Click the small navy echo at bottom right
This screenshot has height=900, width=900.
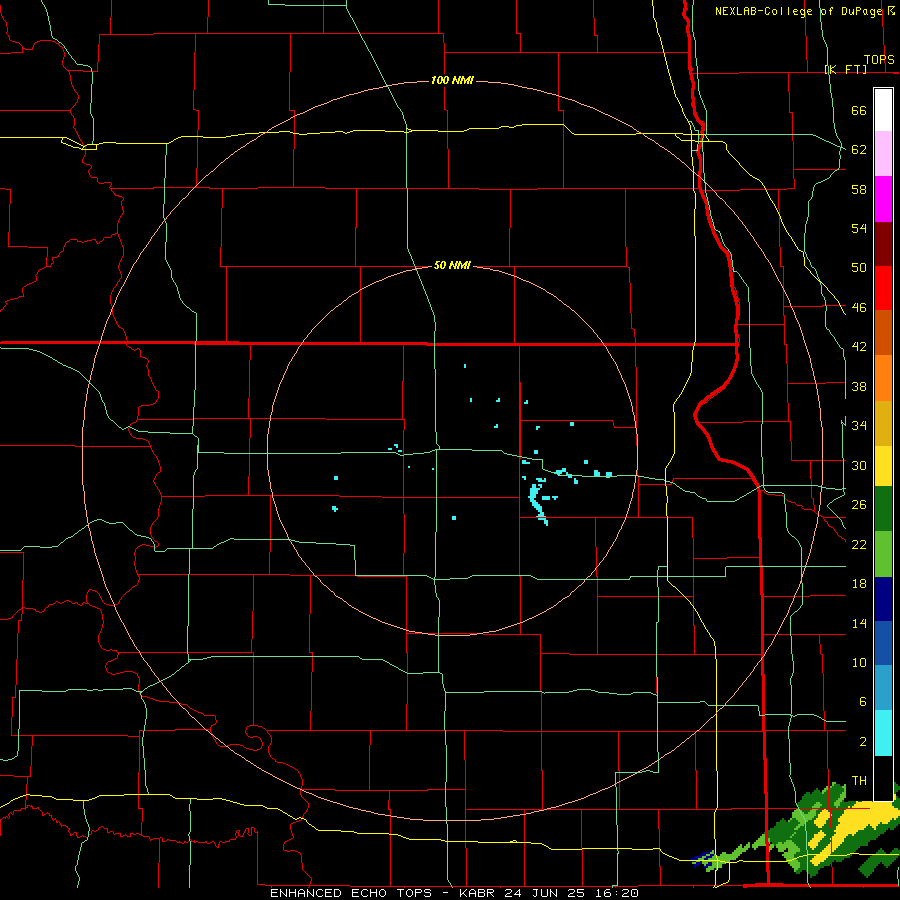[x=703, y=859]
